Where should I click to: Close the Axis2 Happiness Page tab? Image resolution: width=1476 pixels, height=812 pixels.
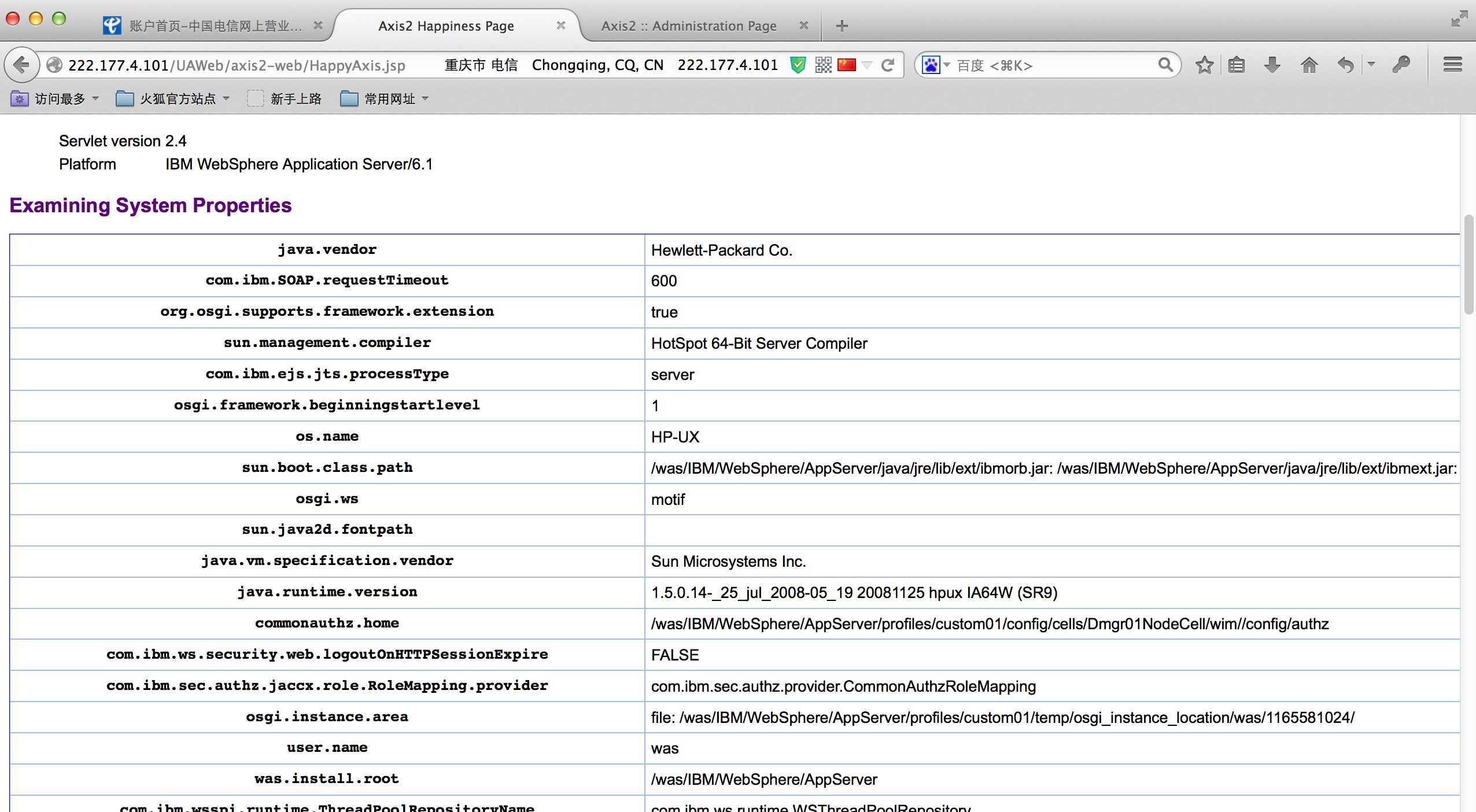coord(560,25)
